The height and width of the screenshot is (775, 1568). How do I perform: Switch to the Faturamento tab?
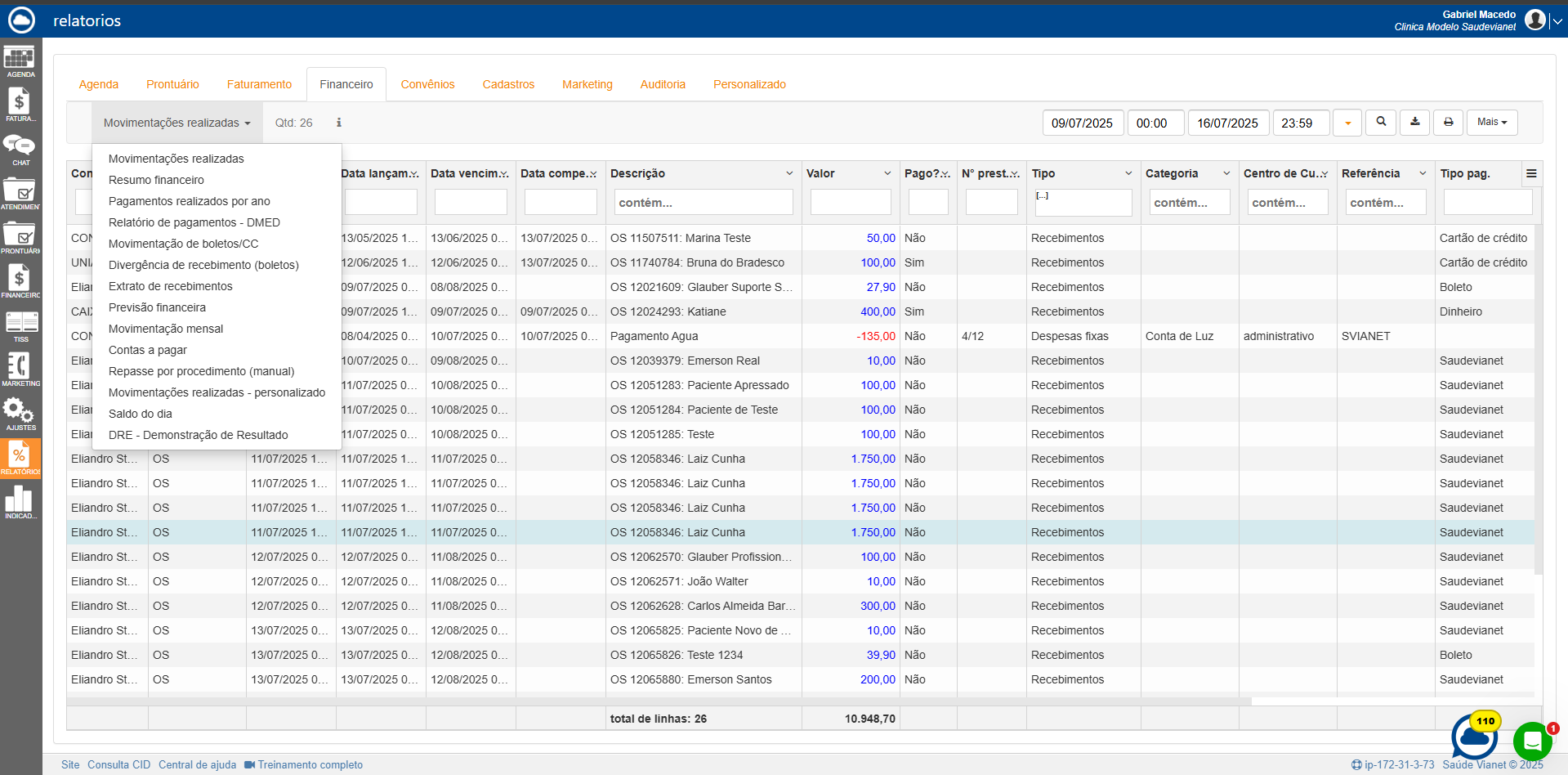point(259,84)
